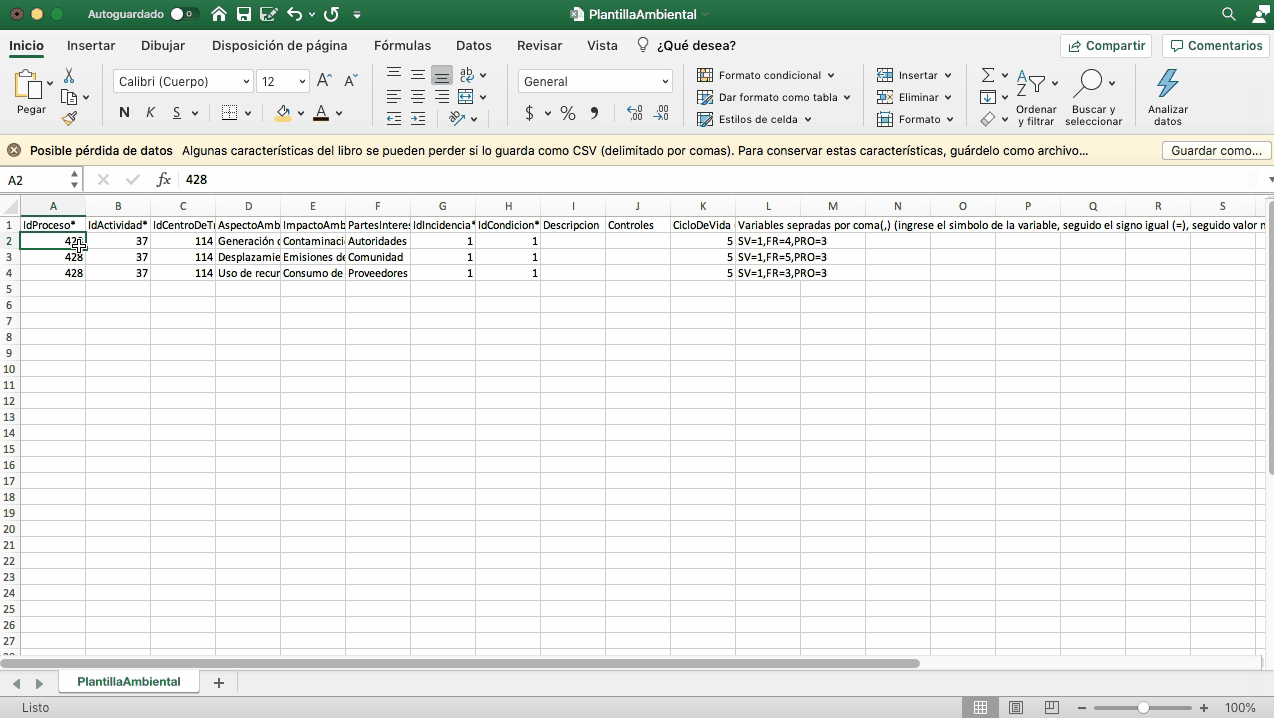Switch to the Revisar tab

tap(539, 45)
